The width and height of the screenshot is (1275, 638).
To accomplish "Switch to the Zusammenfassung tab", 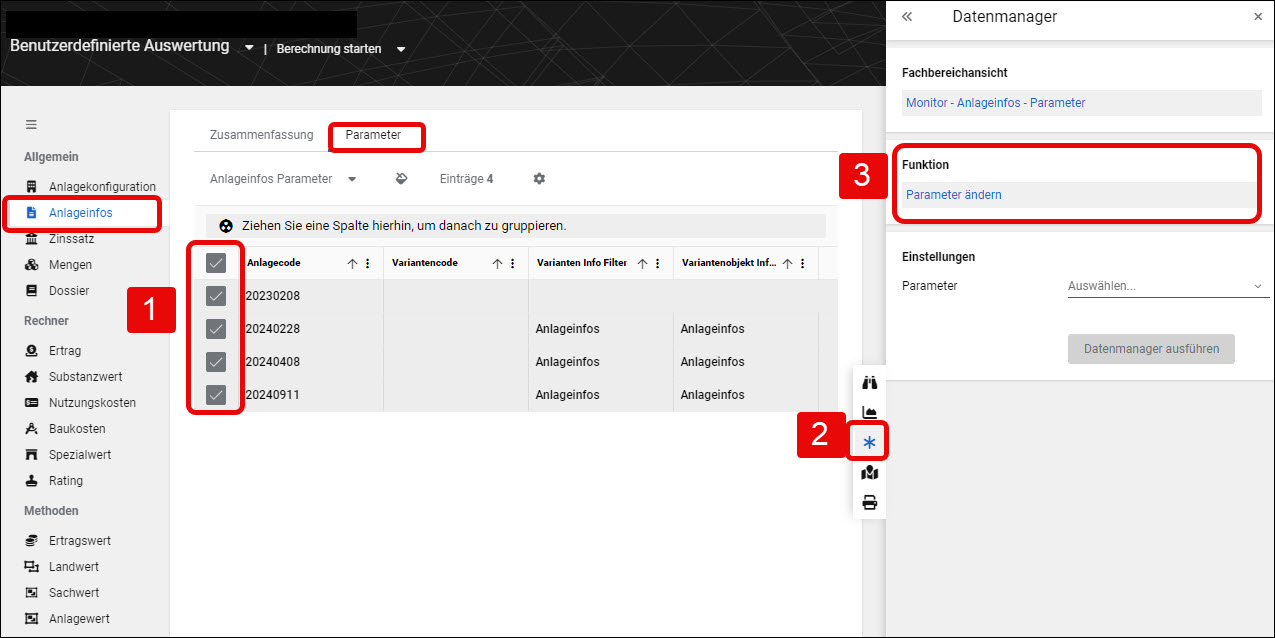I will [261, 135].
